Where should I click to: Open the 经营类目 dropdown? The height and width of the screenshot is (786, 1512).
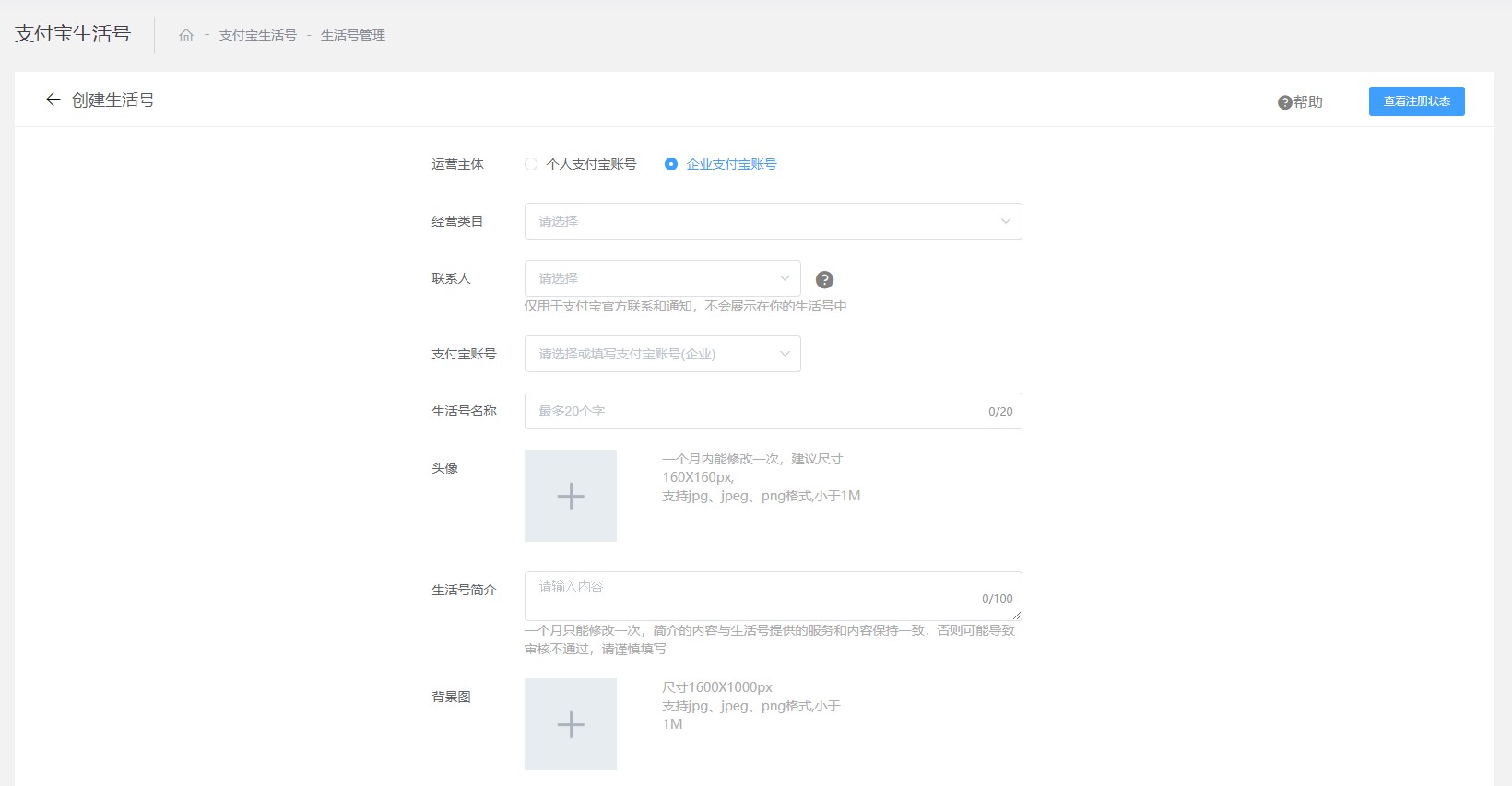point(773,221)
